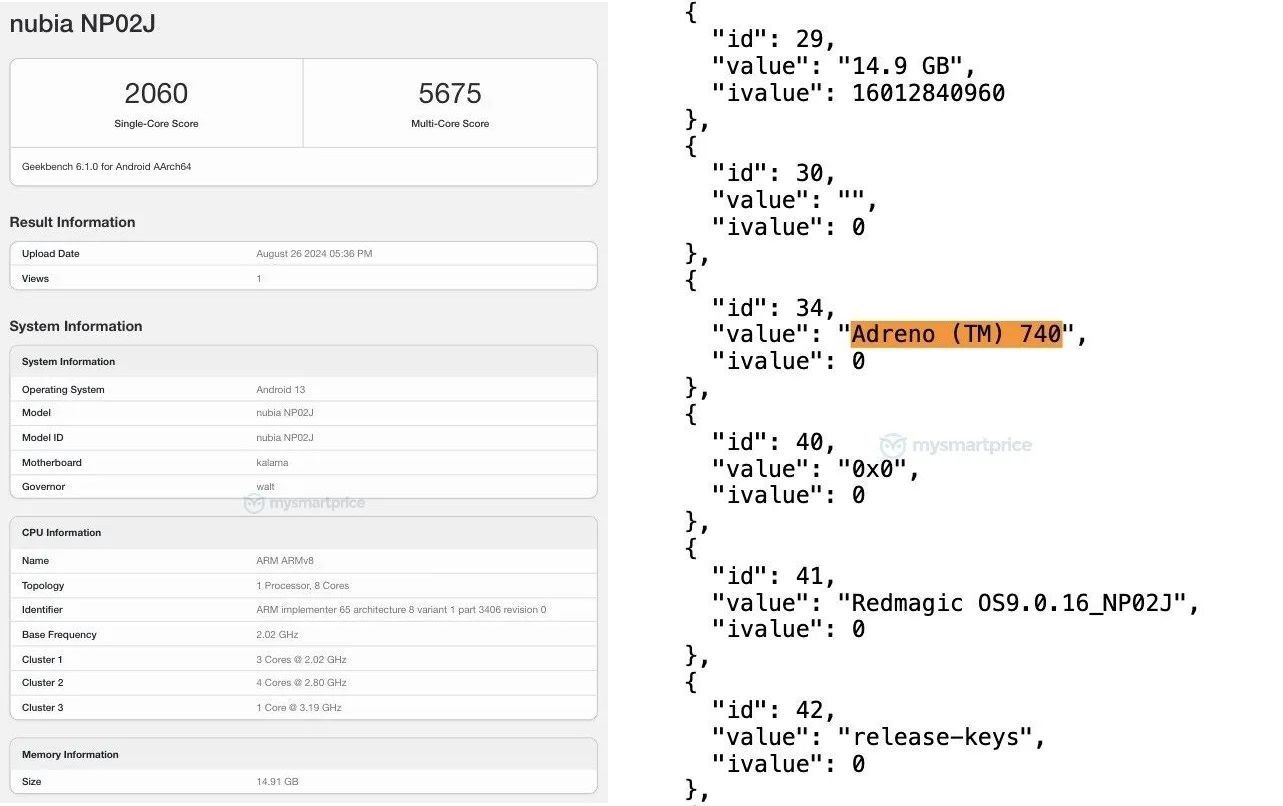Image resolution: width=1283 pixels, height=806 pixels.
Task: Click the Single-Core Score value 2060
Action: coord(156,94)
